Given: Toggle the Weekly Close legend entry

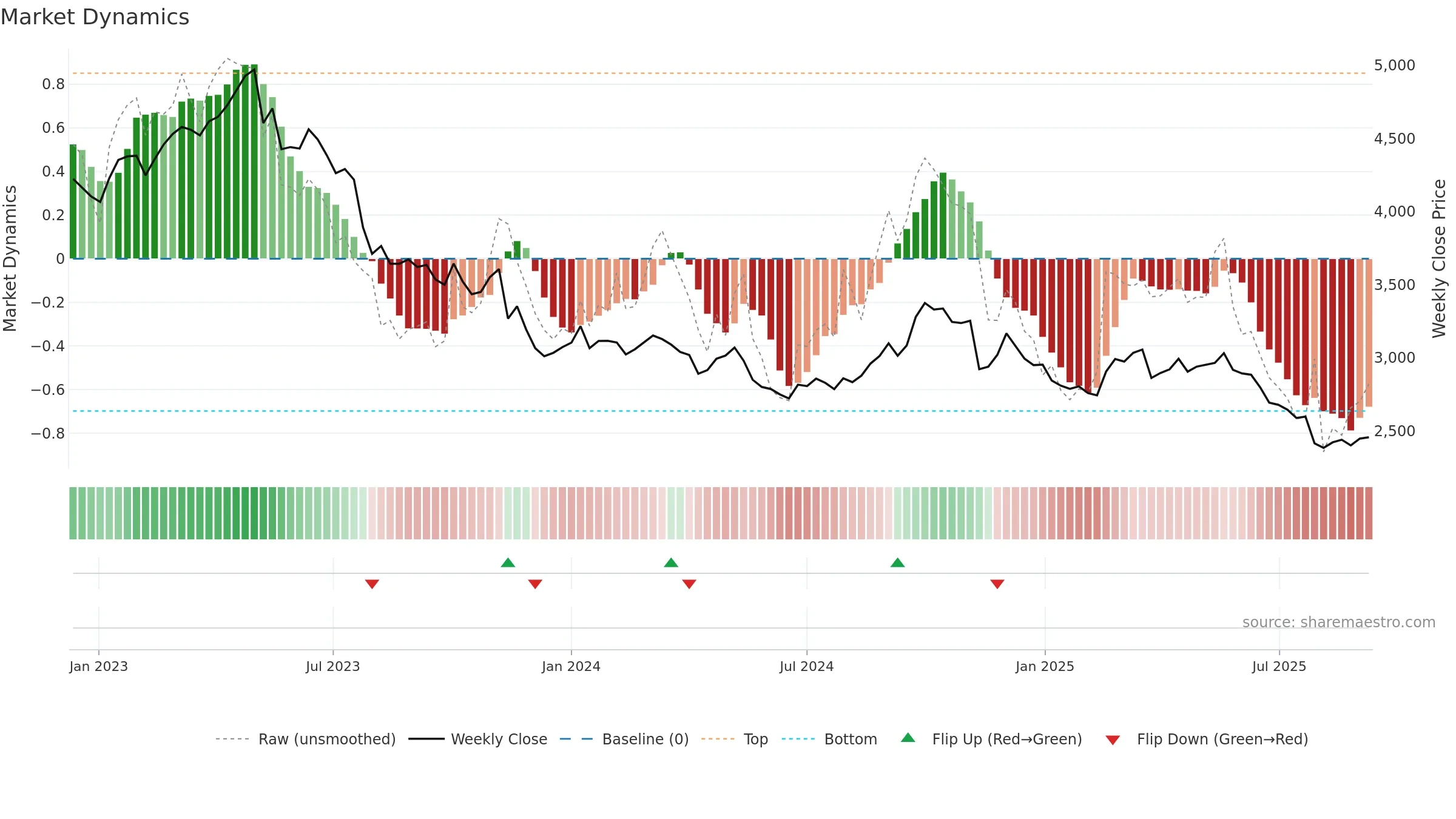Looking at the screenshot, I should click(478, 739).
